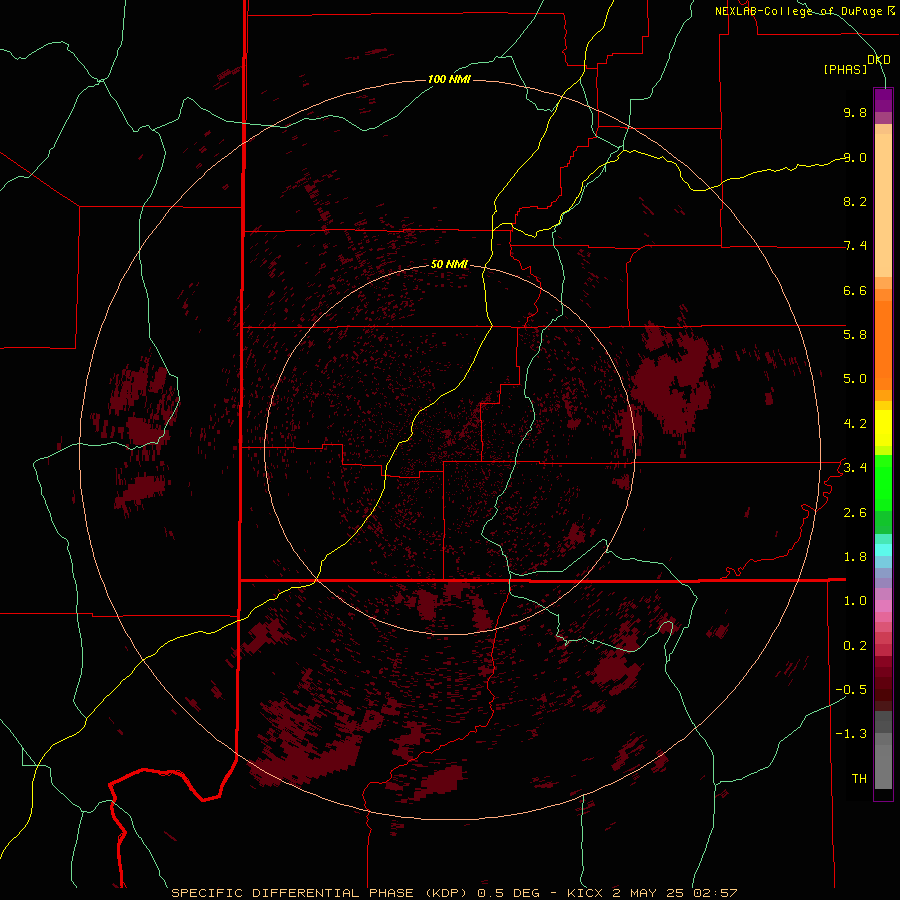The height and width of the screenshot is (900, 900).
Task: Click the -0.5 scale value
Action: click(x=851, y=689)
